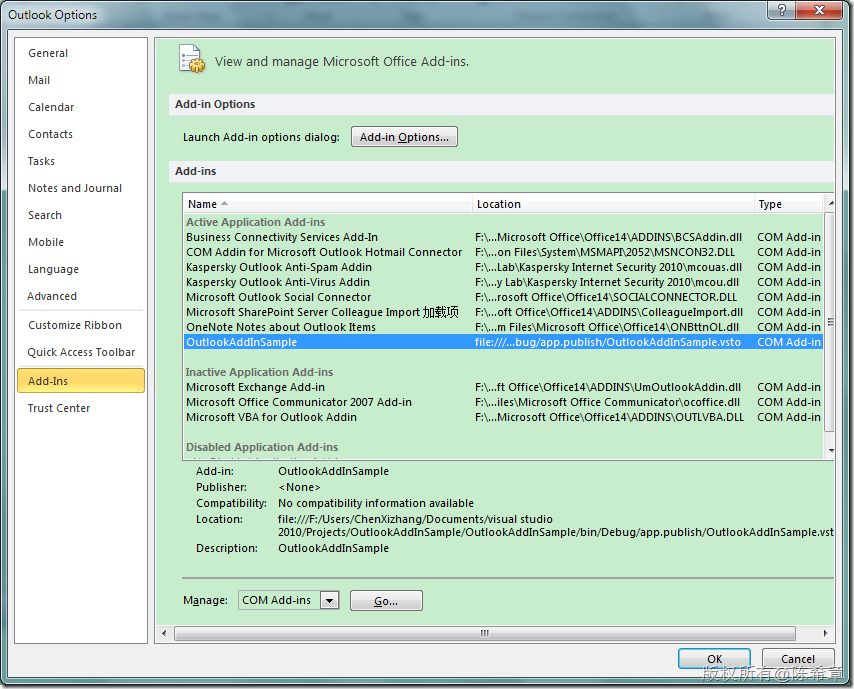Click the BCSAddin.dll location cell

pos(608,237)
